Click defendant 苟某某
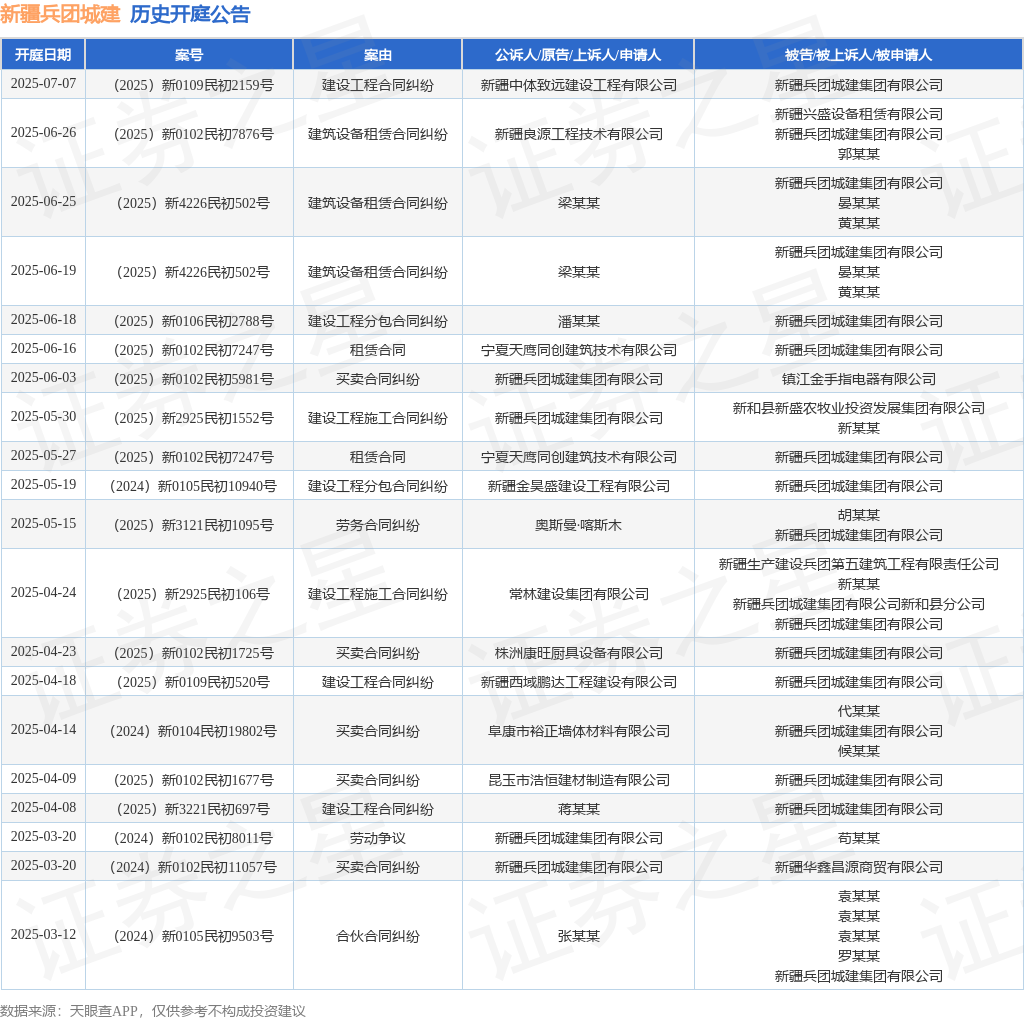 [858, 838]
